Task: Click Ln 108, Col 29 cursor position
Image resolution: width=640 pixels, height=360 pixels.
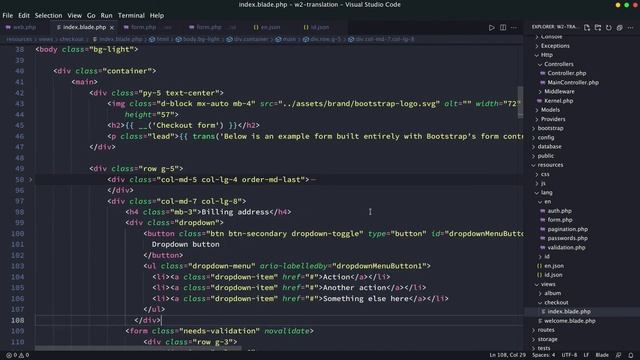Action: tap(507, 355)
